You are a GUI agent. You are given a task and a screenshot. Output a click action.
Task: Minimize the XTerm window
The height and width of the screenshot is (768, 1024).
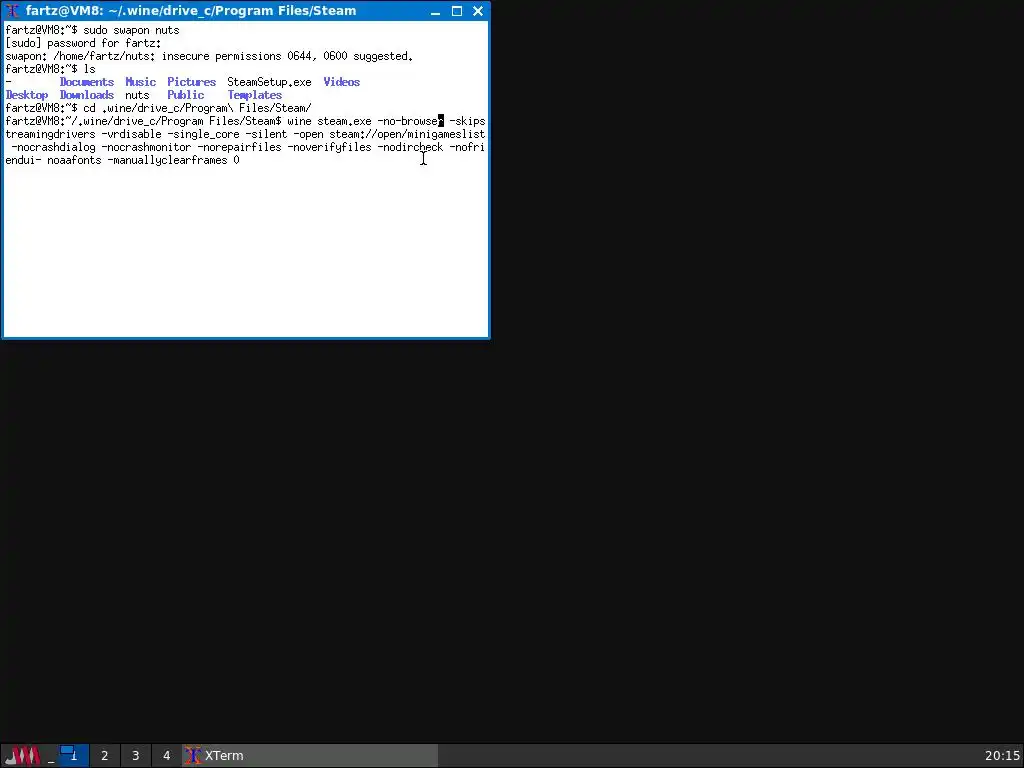tap(436, 11)
